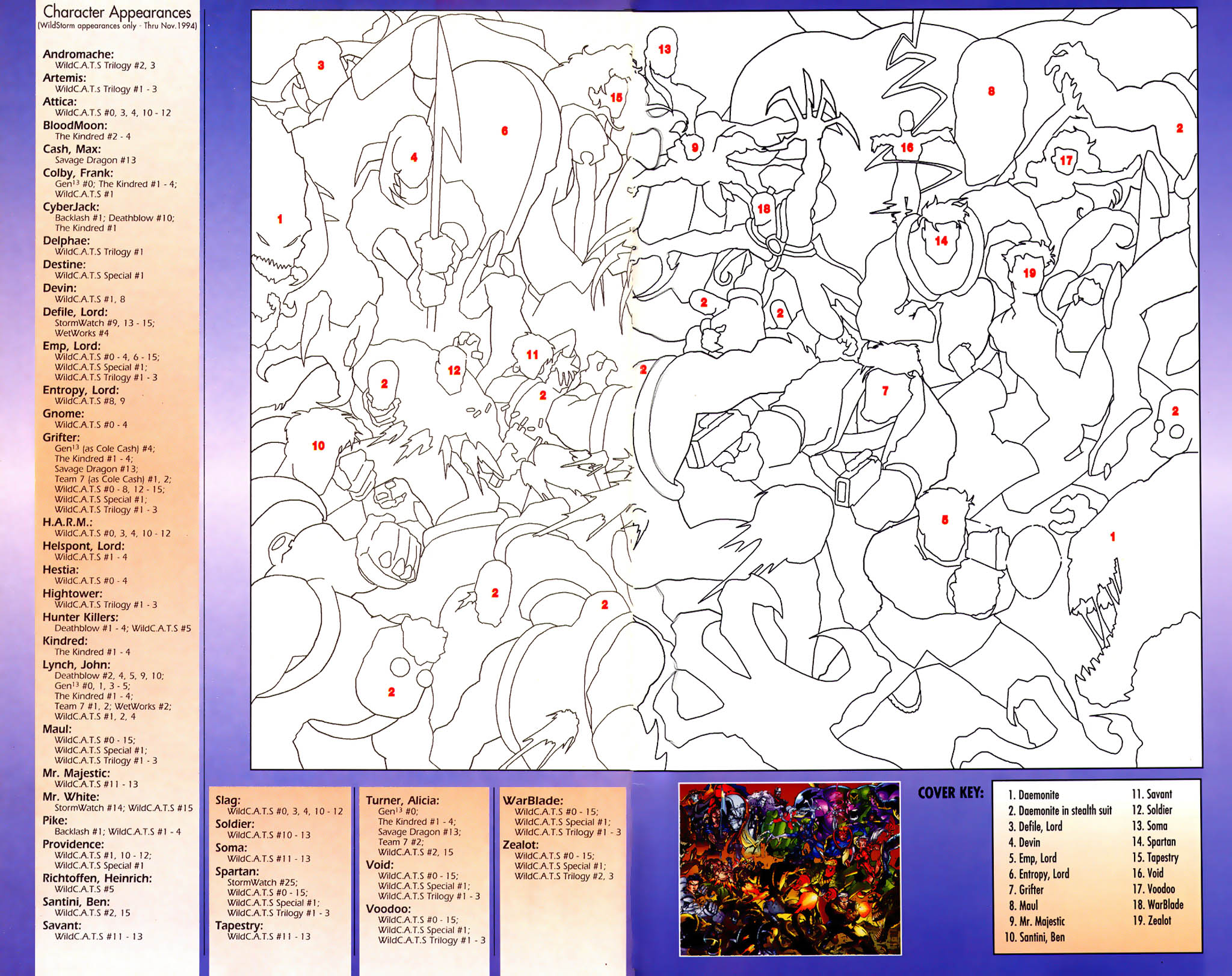Viewport: 1232px width, 976px height.
Task: Click the 'Richtoffen, Heinrich:' heading
Action: pyautogui.click(x=97, y=878)
